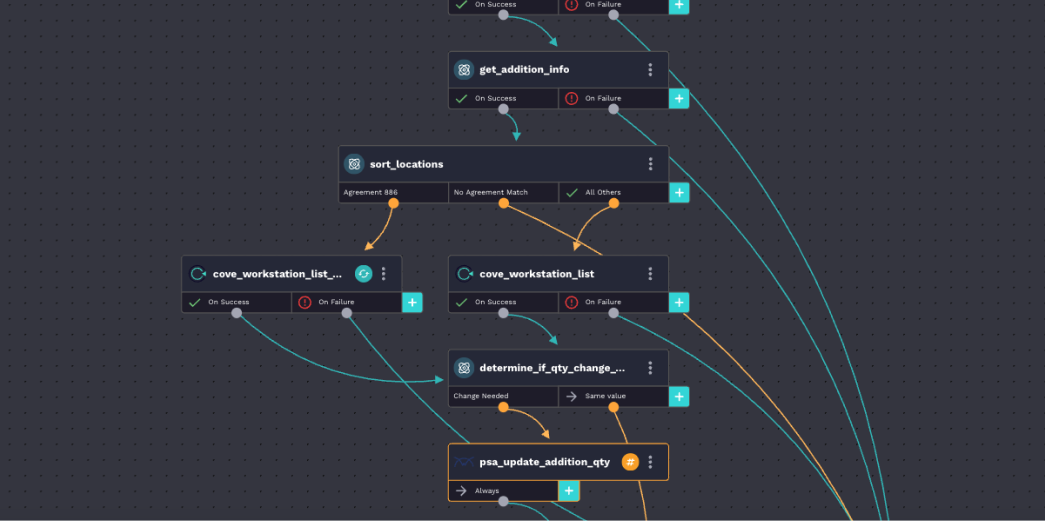Click the determine_if_qty_change_… node icon
1045x521 pixels.
pos(464,368)
